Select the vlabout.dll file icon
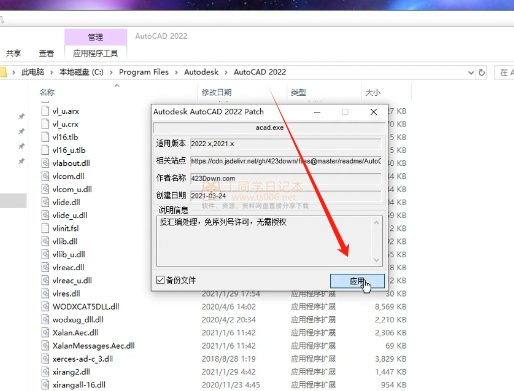Image resolution: width=514 pixels, height=391 pixels. coord(45,163)
